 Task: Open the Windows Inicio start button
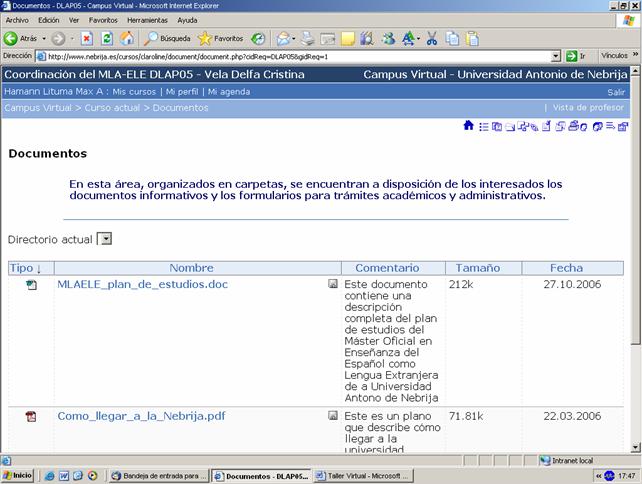(x=17, y=475)
